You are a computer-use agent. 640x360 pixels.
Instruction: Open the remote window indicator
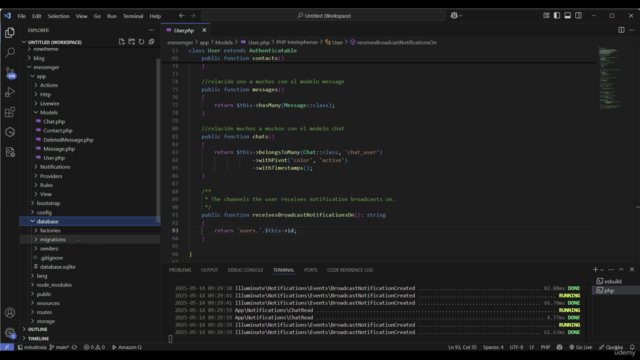7,347
